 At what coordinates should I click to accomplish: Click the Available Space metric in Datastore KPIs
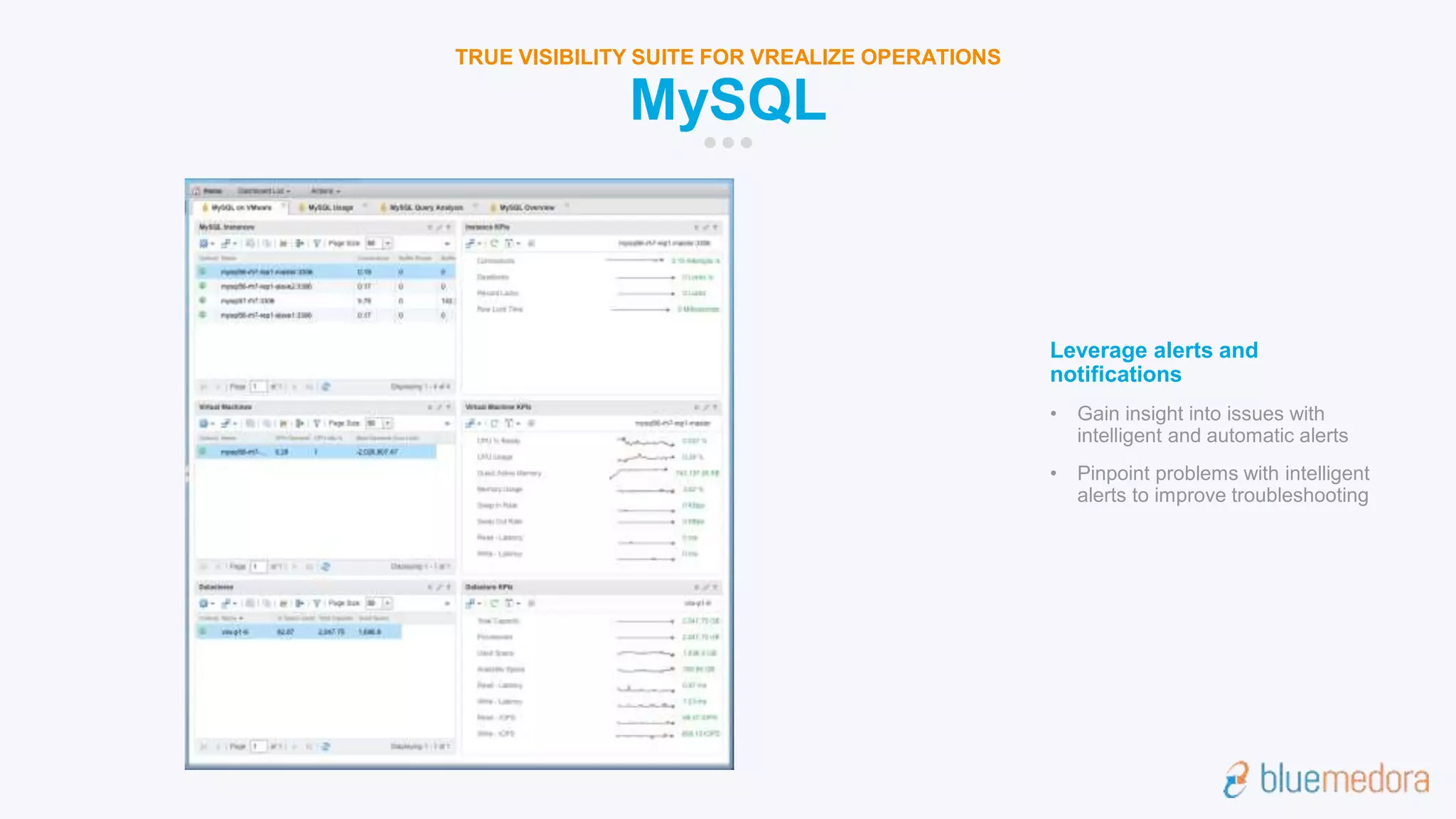pyautogui.click(x=500, y=670)
